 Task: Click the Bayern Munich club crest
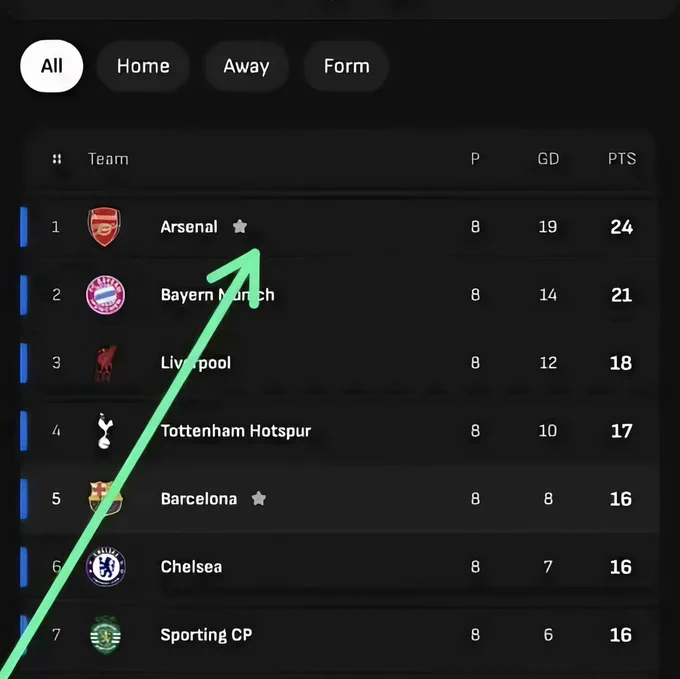[105, 295]
